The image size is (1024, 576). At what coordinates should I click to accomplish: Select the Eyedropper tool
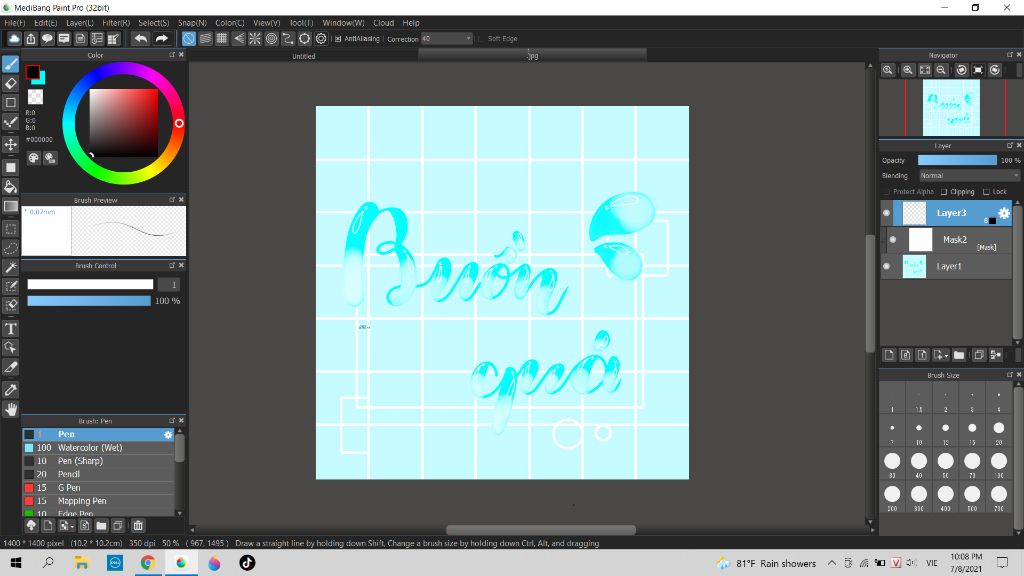(x=10, y=390)
